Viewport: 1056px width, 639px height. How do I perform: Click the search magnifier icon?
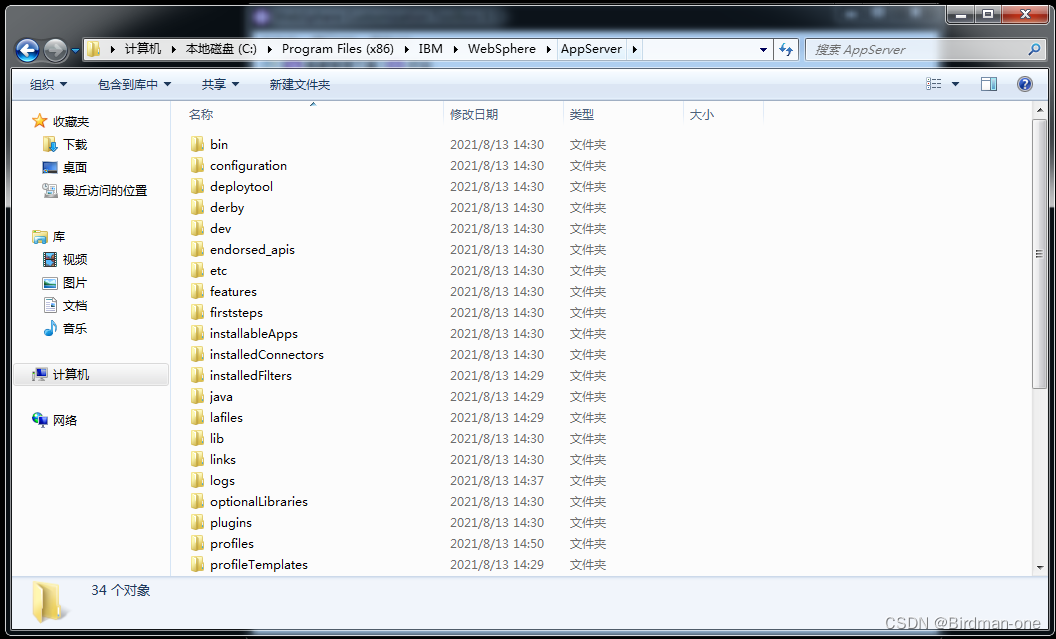(x=1034, y=49)
